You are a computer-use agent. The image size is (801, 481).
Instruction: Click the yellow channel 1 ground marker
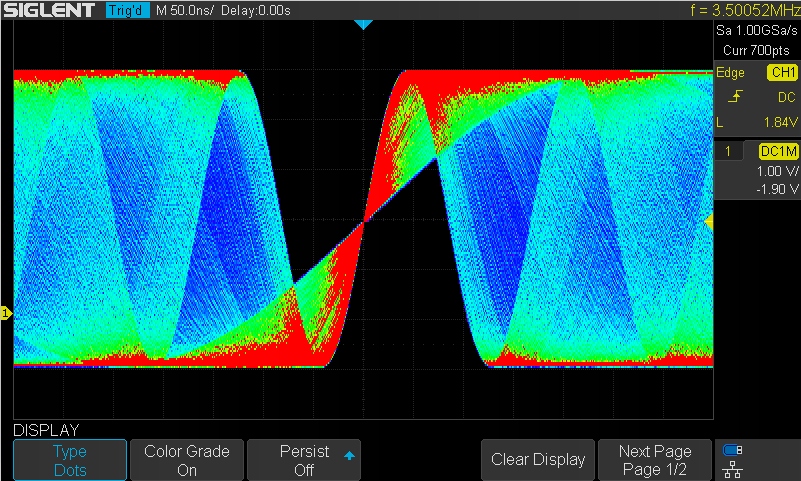tap(5, 314)
